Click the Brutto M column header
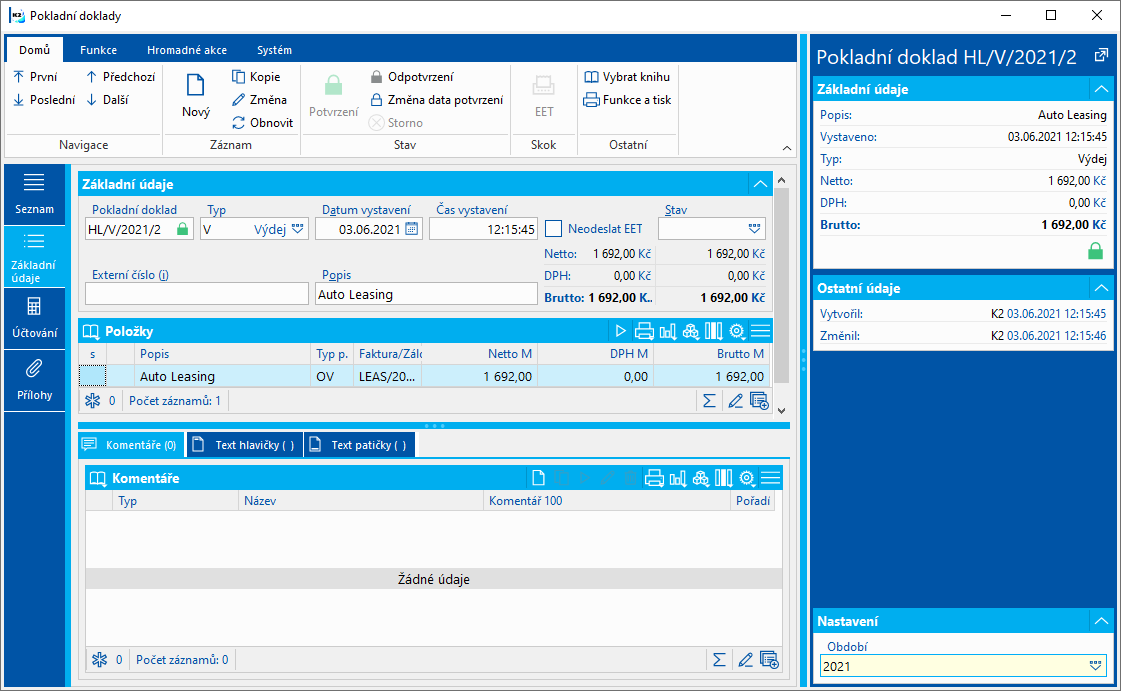 point(713,354)
